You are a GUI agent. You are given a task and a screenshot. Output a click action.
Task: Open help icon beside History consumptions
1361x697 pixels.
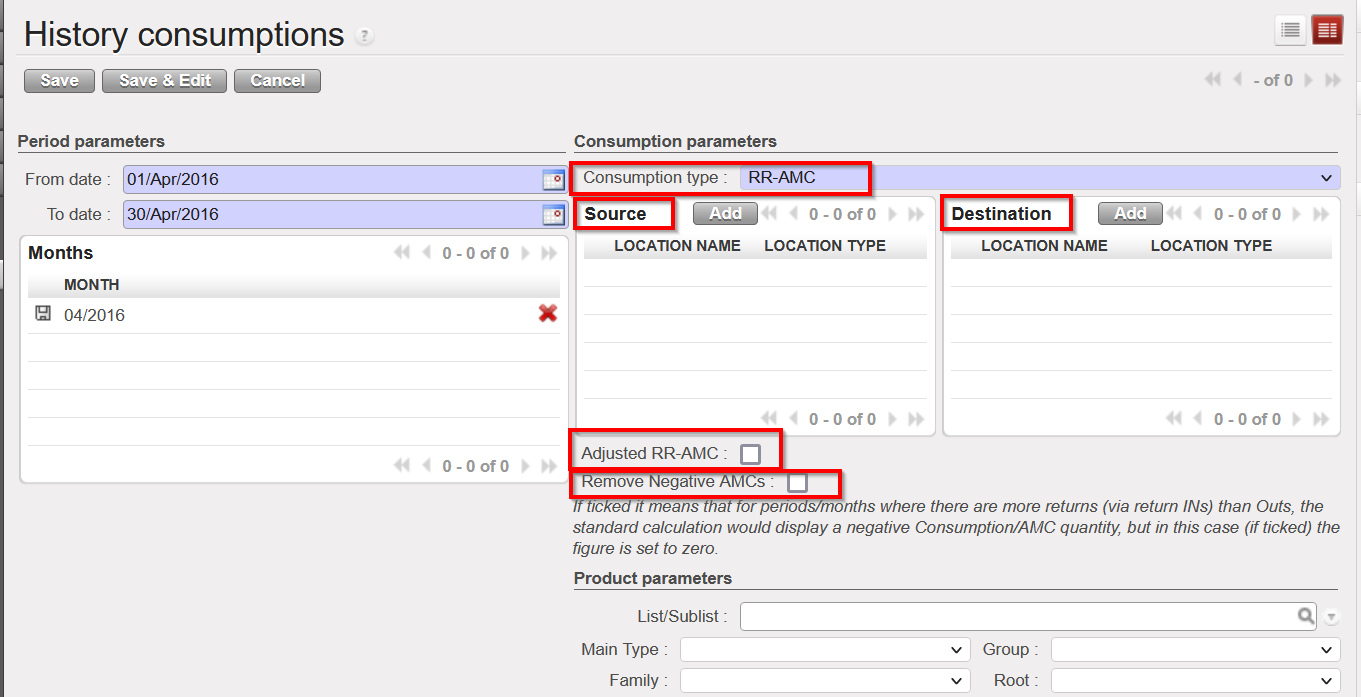tap(365, 37)
